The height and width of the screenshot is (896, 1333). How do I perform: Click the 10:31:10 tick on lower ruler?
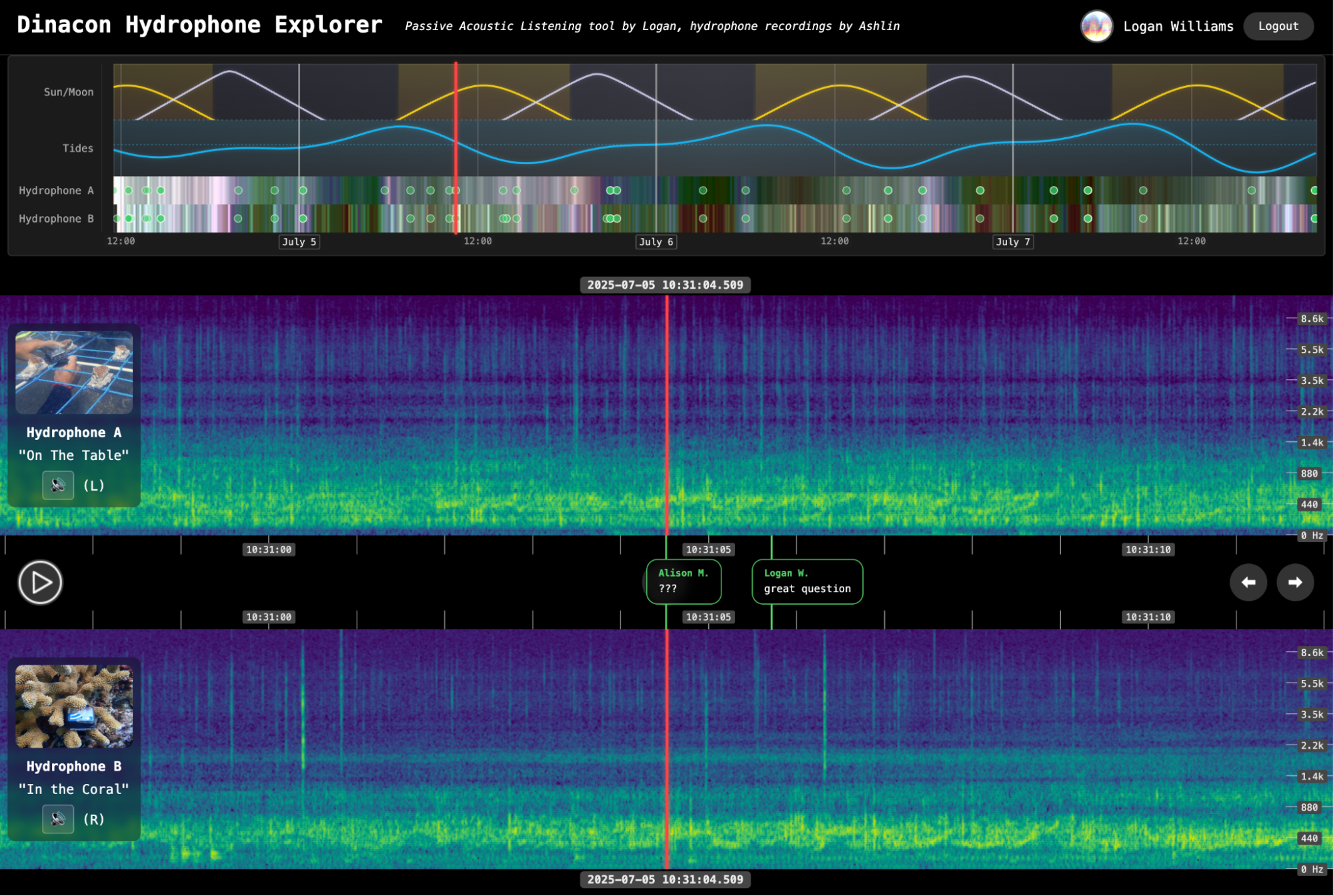point(1148,617)
